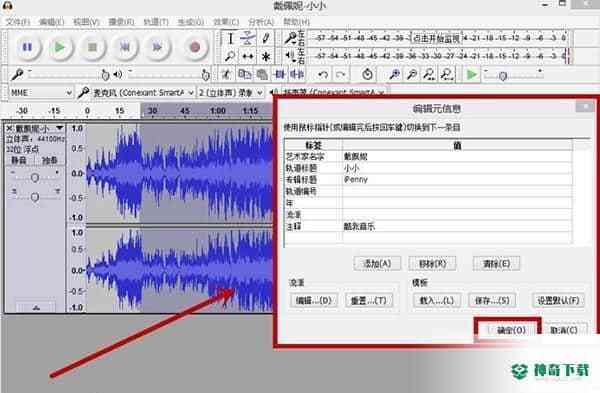Screen dimensions: 600x393
Task: Click the Silence audio icon
Action: click(297, 74)
